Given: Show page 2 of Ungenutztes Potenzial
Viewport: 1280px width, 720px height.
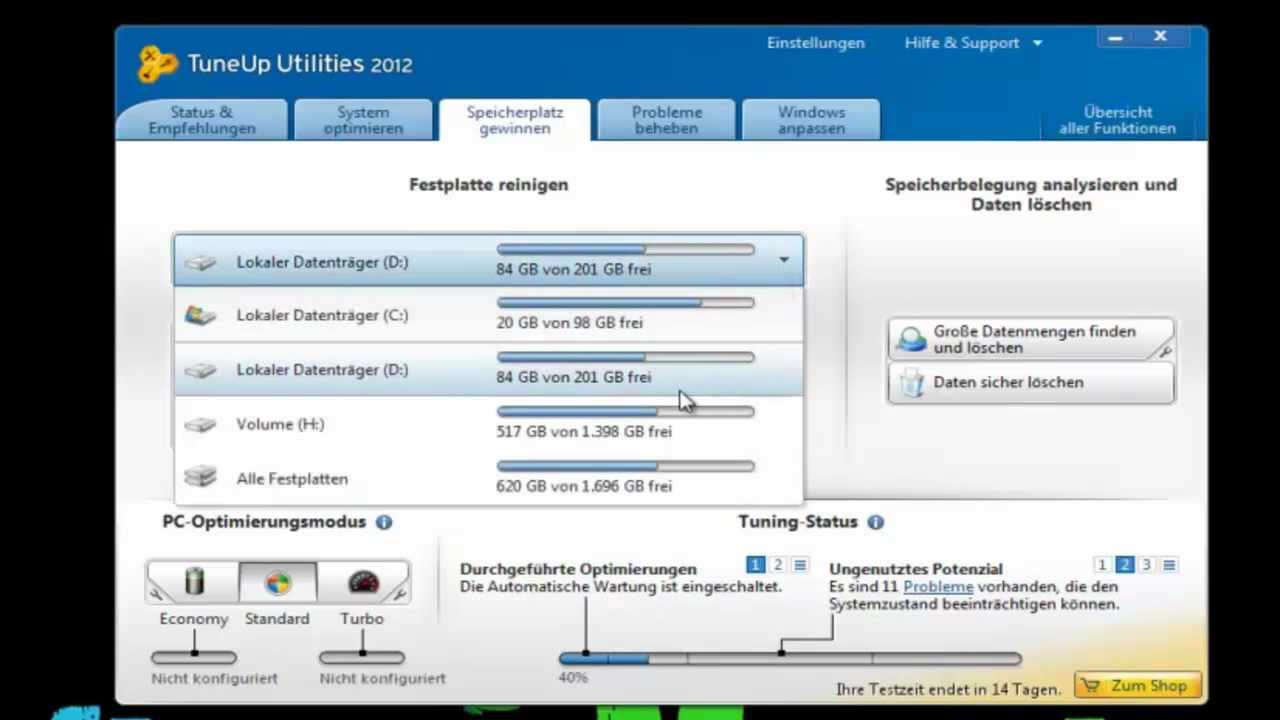Looking at the screenshot, I should point(1125,565).
